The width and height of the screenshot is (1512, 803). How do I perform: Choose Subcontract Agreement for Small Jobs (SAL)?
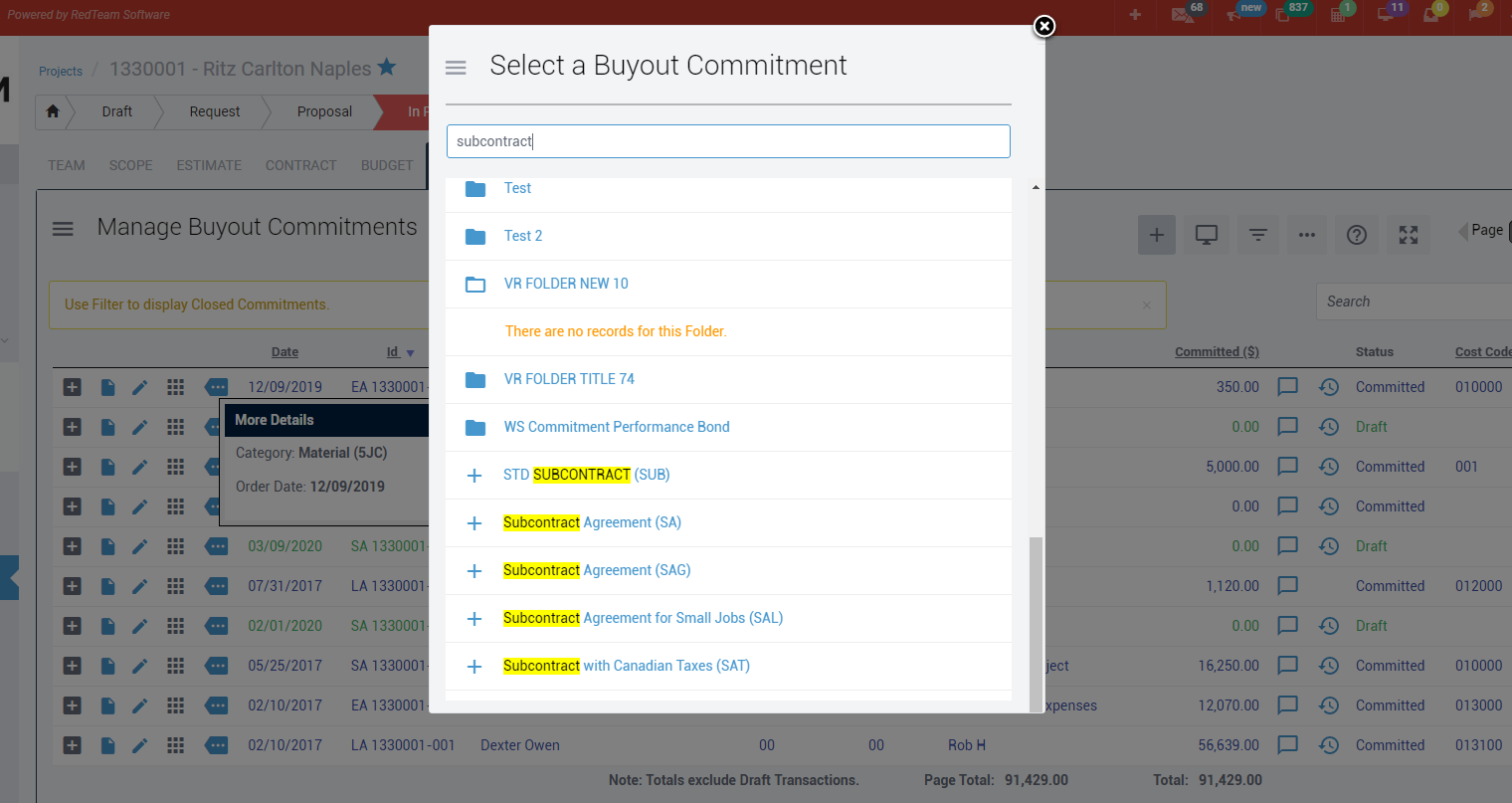[x=643, y=618]
